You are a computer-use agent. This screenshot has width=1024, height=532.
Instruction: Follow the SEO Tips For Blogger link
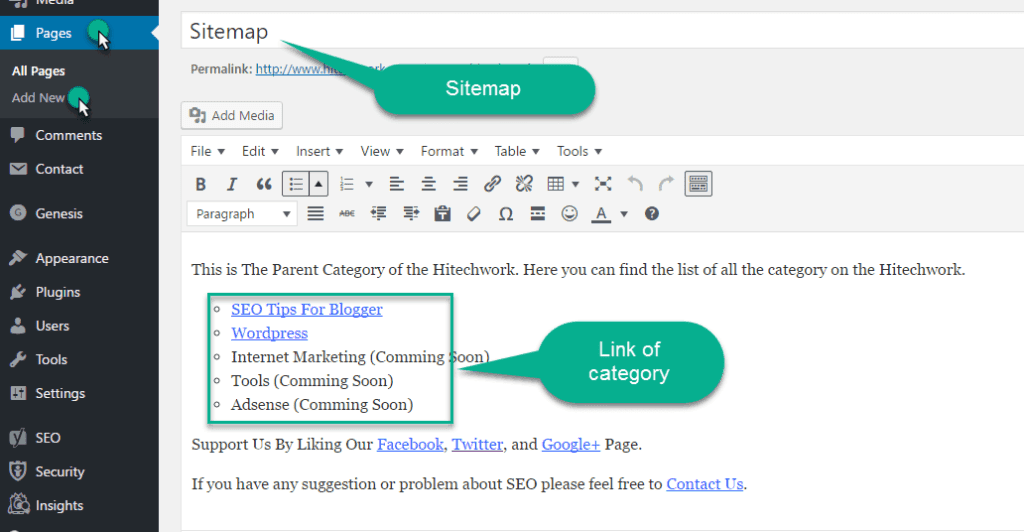point(307,309)
